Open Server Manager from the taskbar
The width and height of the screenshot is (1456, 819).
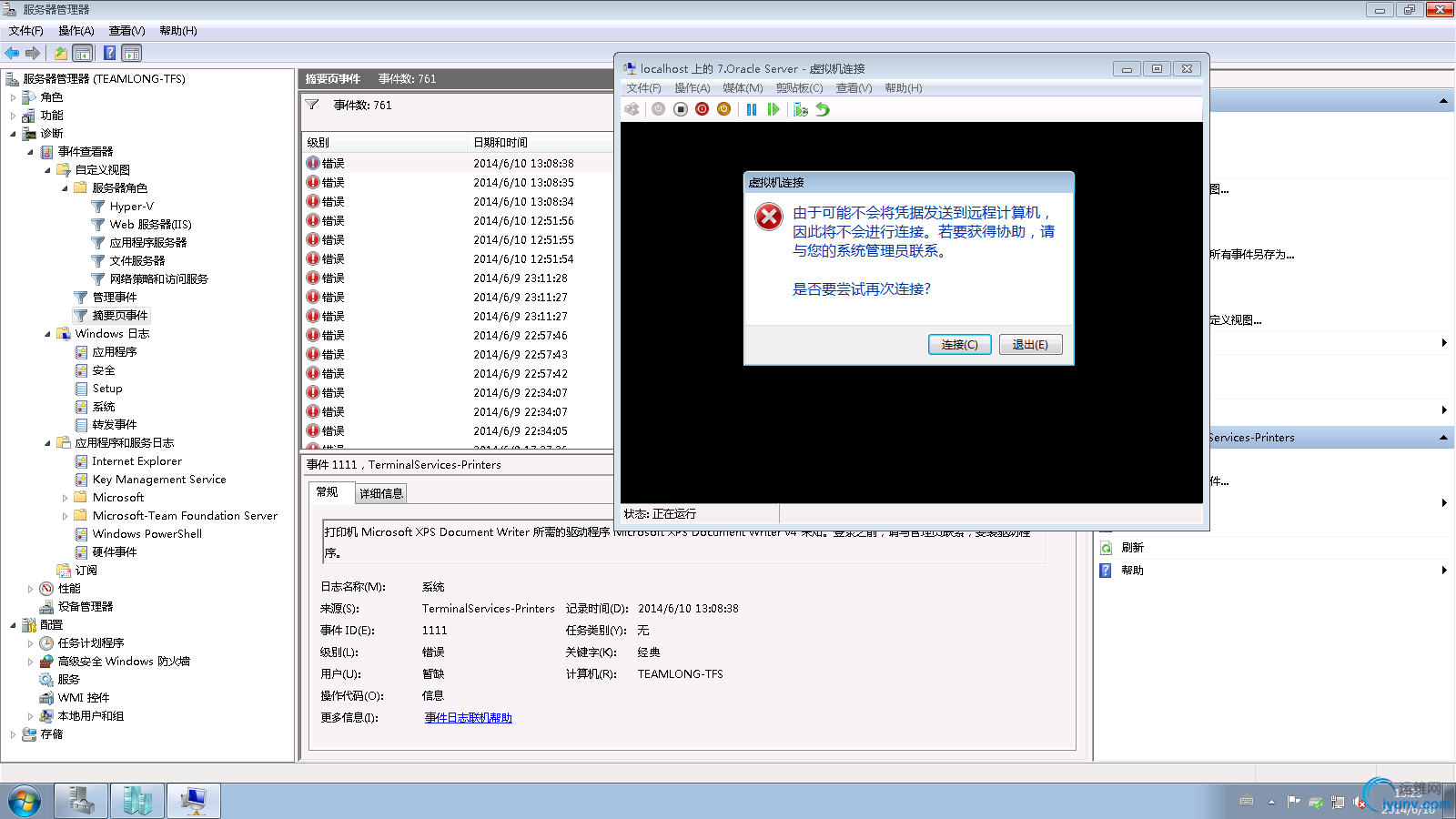coord(81,801)
